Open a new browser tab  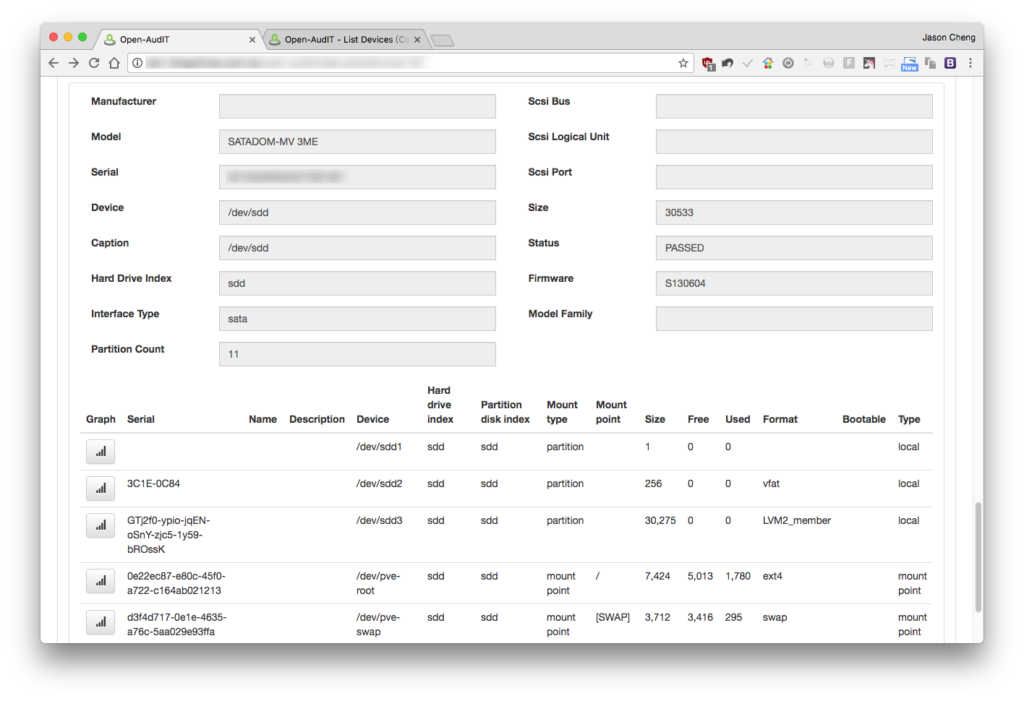(x=442, y=41)
